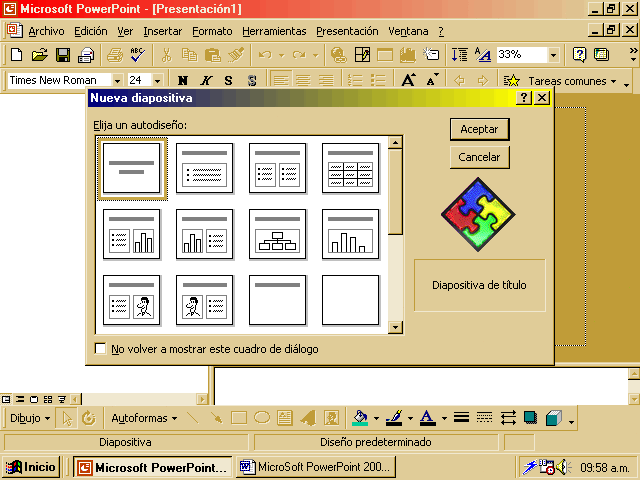
Task: Click the 3D style icon
Action: click(553, 418)
